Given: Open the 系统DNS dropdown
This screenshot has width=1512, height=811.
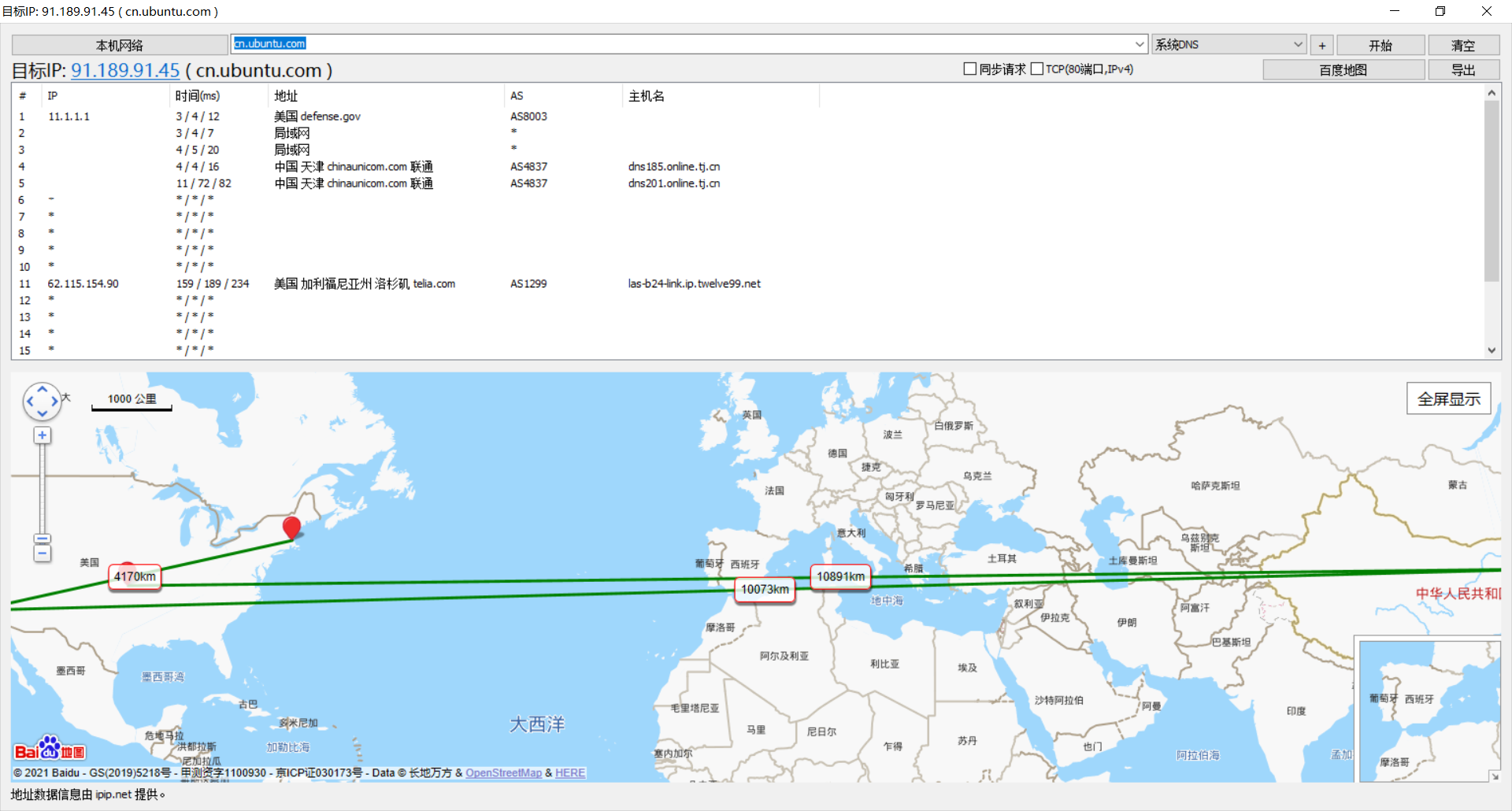Looking at the screenshot, I should (x=1229, y=44).
